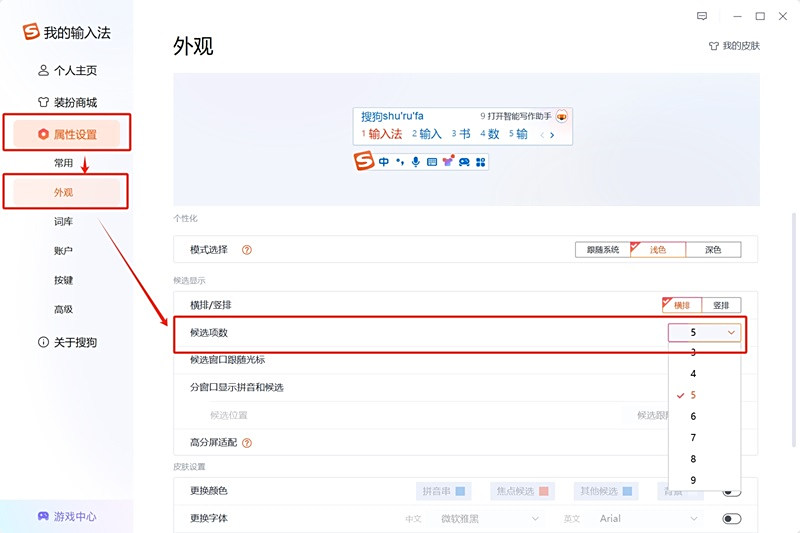Click help icon next to 模式选择

246,250
